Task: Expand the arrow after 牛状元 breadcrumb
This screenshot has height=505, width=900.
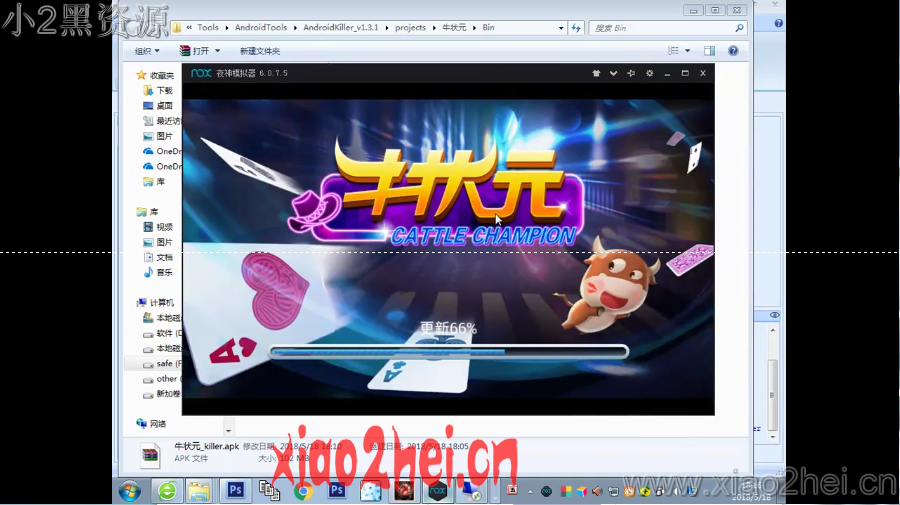Action: click(x=475, y=28)
